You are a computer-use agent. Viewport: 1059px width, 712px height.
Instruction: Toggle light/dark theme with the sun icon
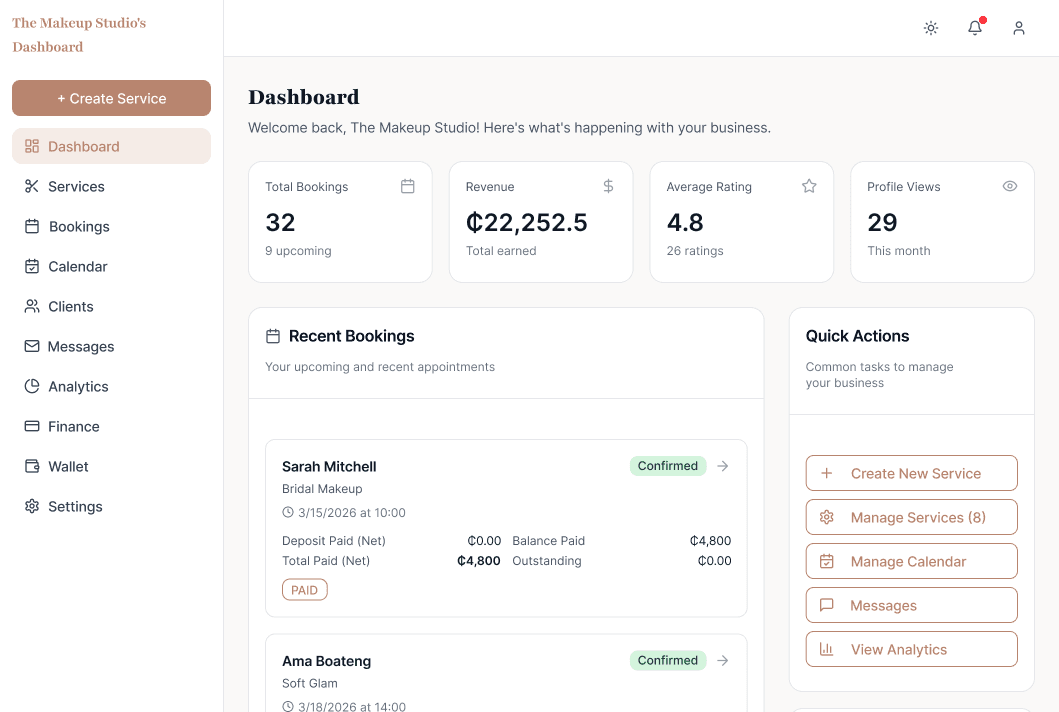pos(931,28)
